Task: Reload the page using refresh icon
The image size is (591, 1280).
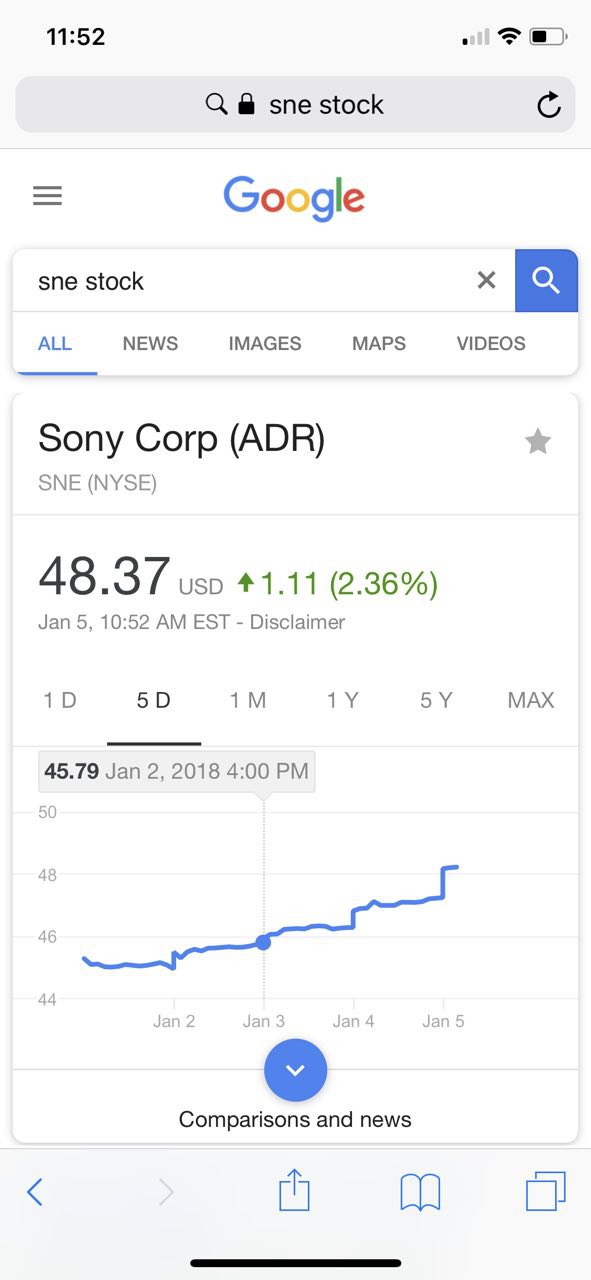Action: tap(549, 105)
